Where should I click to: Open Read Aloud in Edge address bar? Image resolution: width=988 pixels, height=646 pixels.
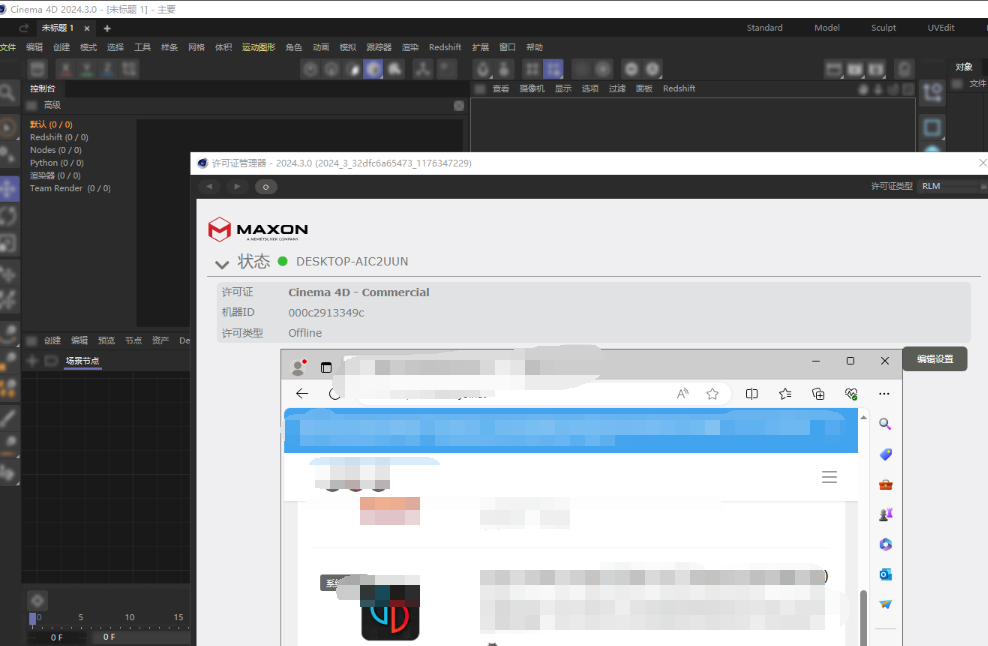683,394
